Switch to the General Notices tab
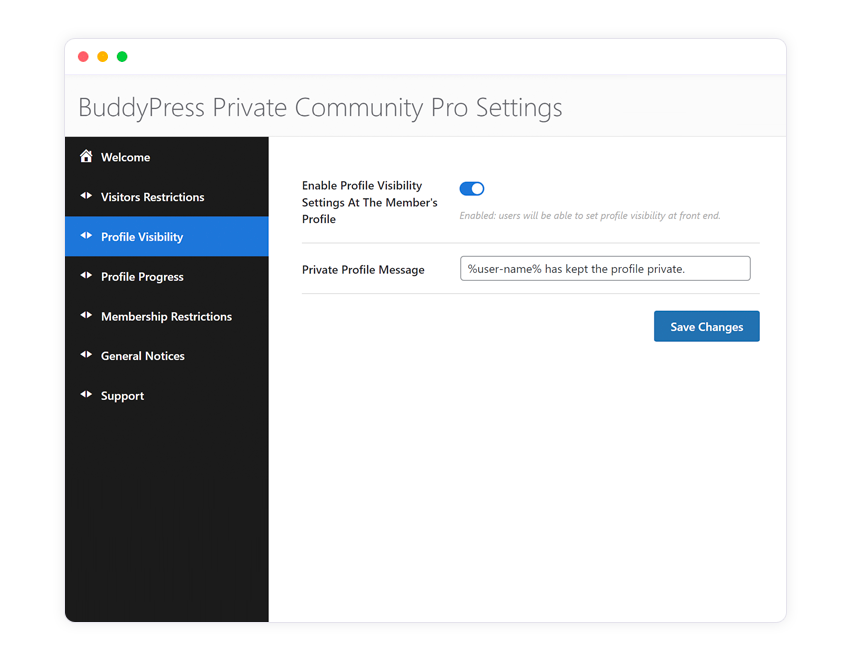 click(167, 356)
